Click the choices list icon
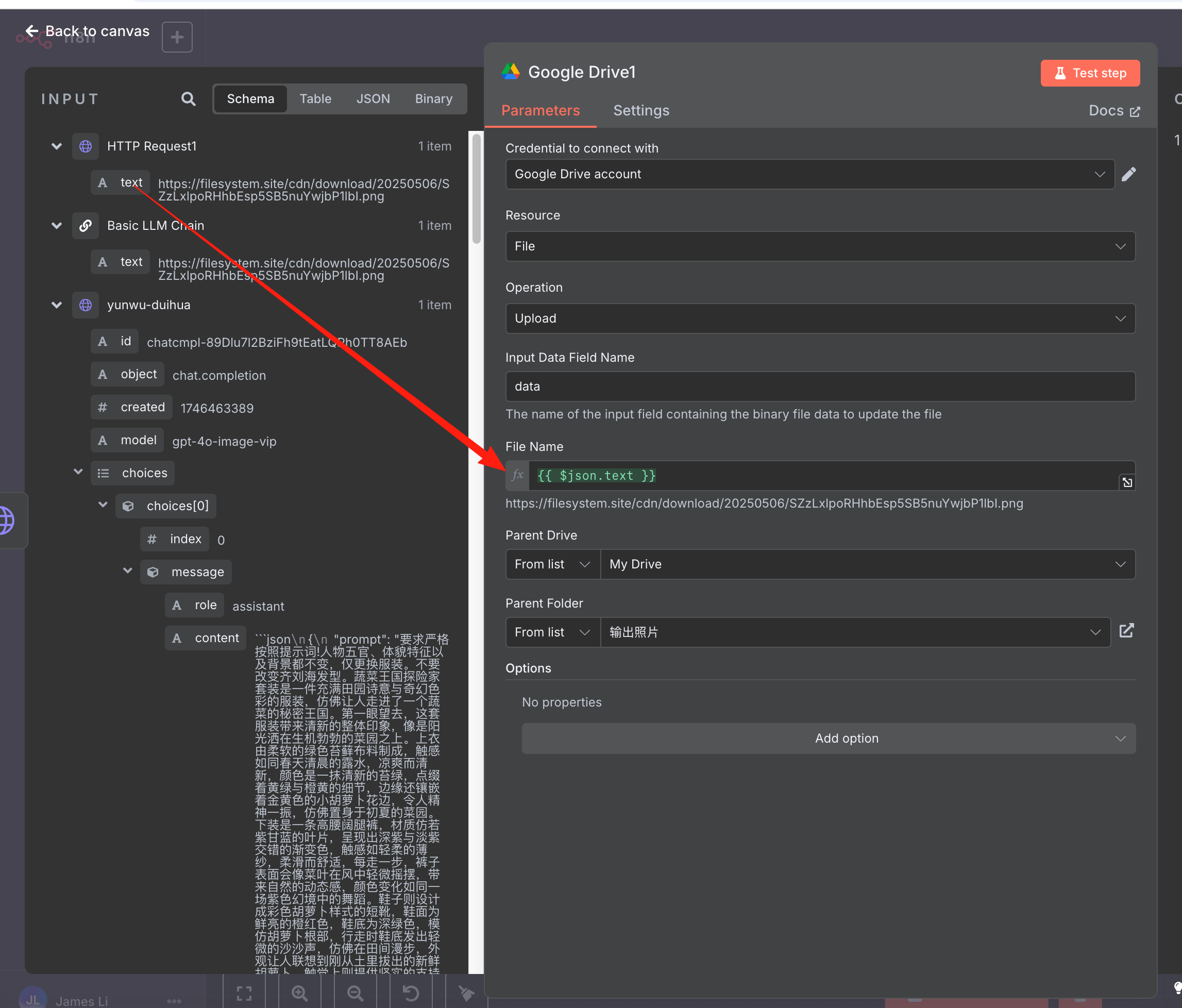Viewport: 1182px width, 1008px height. [x=103, y=473]
